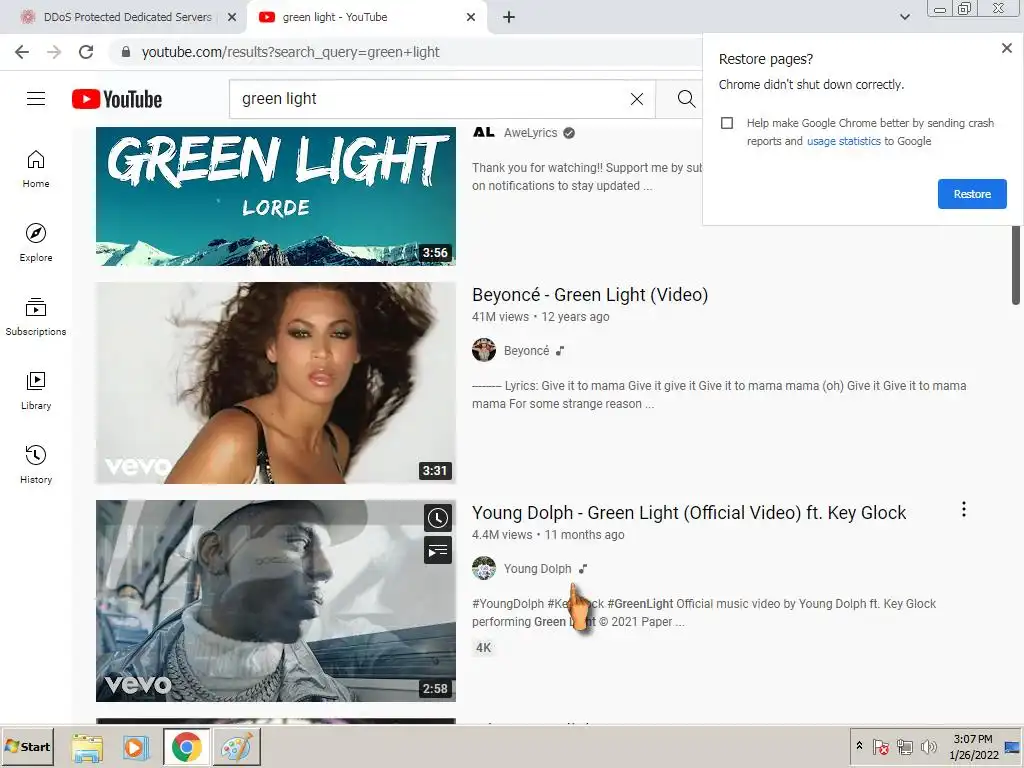Image resolution: width=1024 pixels, height=768 pixels.
Task: Open Beyoncé - Green Light (Video) title
Action: (590, 295)
